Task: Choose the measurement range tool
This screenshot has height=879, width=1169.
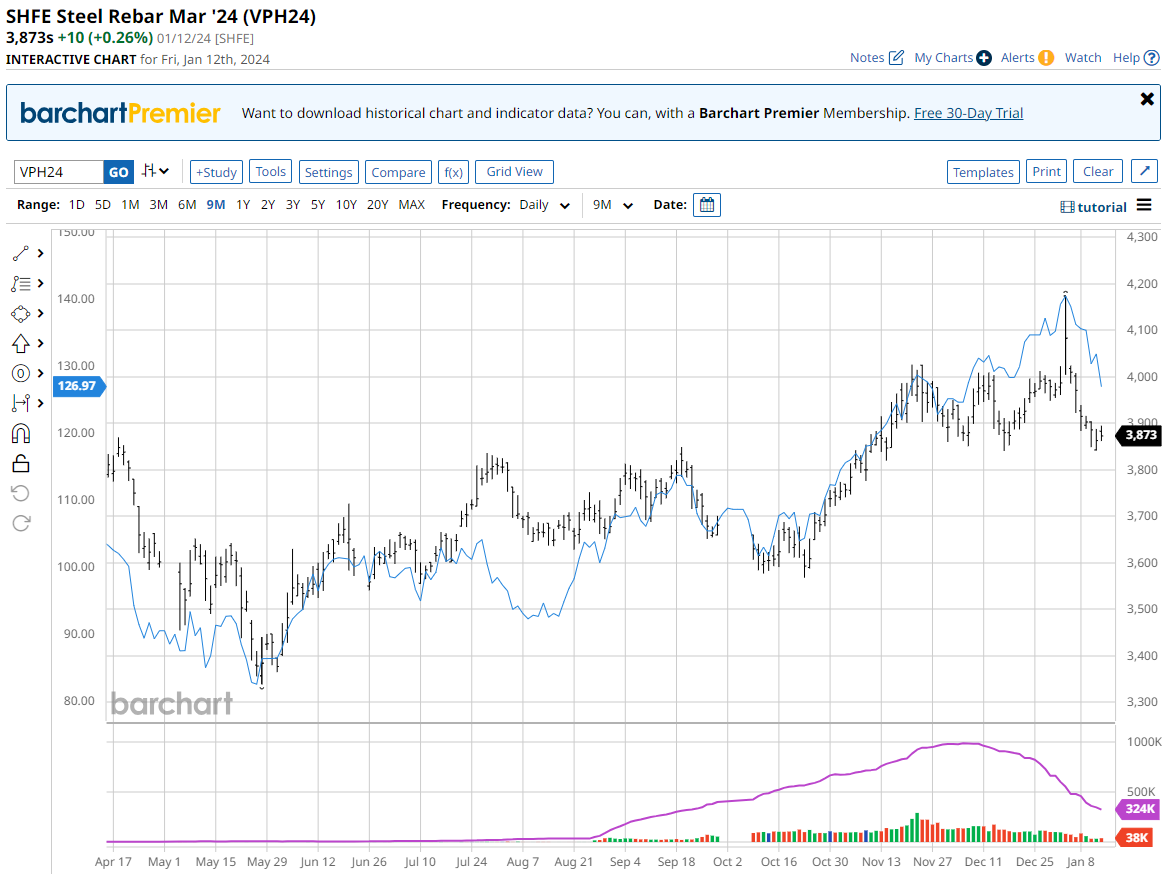Action: (x=21, y=403)
